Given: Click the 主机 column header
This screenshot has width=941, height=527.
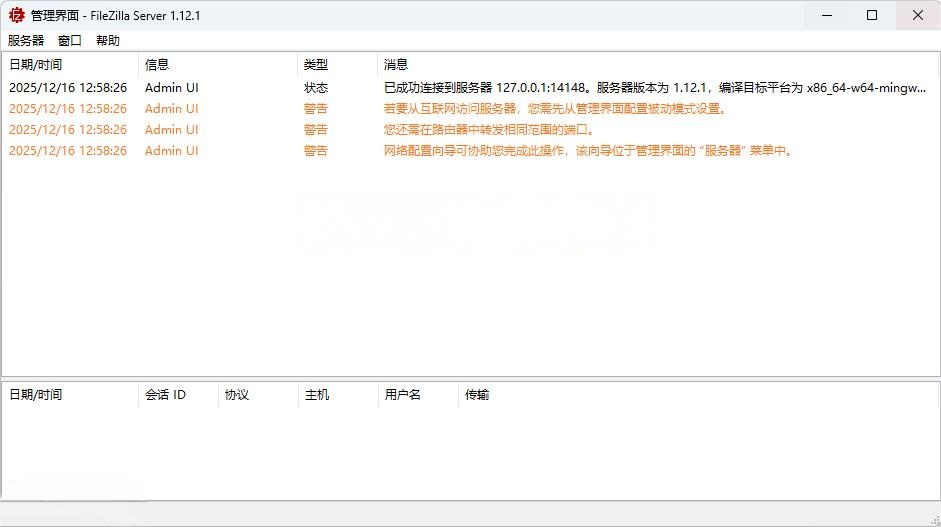Looking at the screenshot, I should pyautogui.click(x=337, y=395).
